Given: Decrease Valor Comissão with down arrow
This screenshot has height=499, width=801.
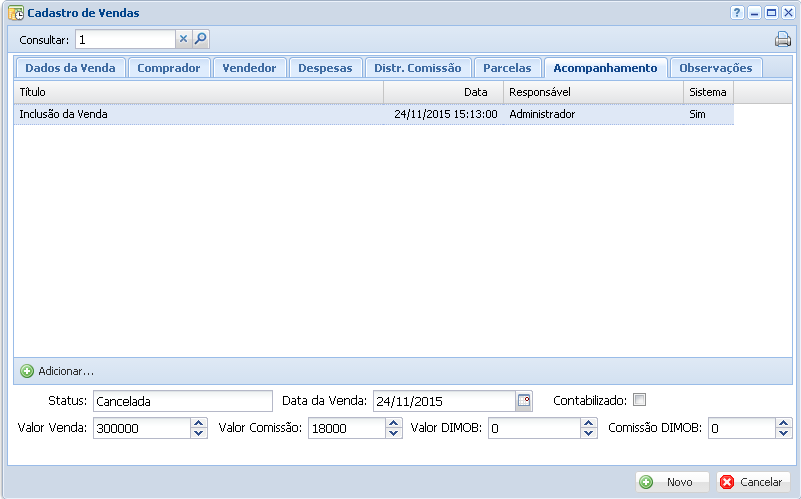Looking at the screenshot, I should (395, 433).
